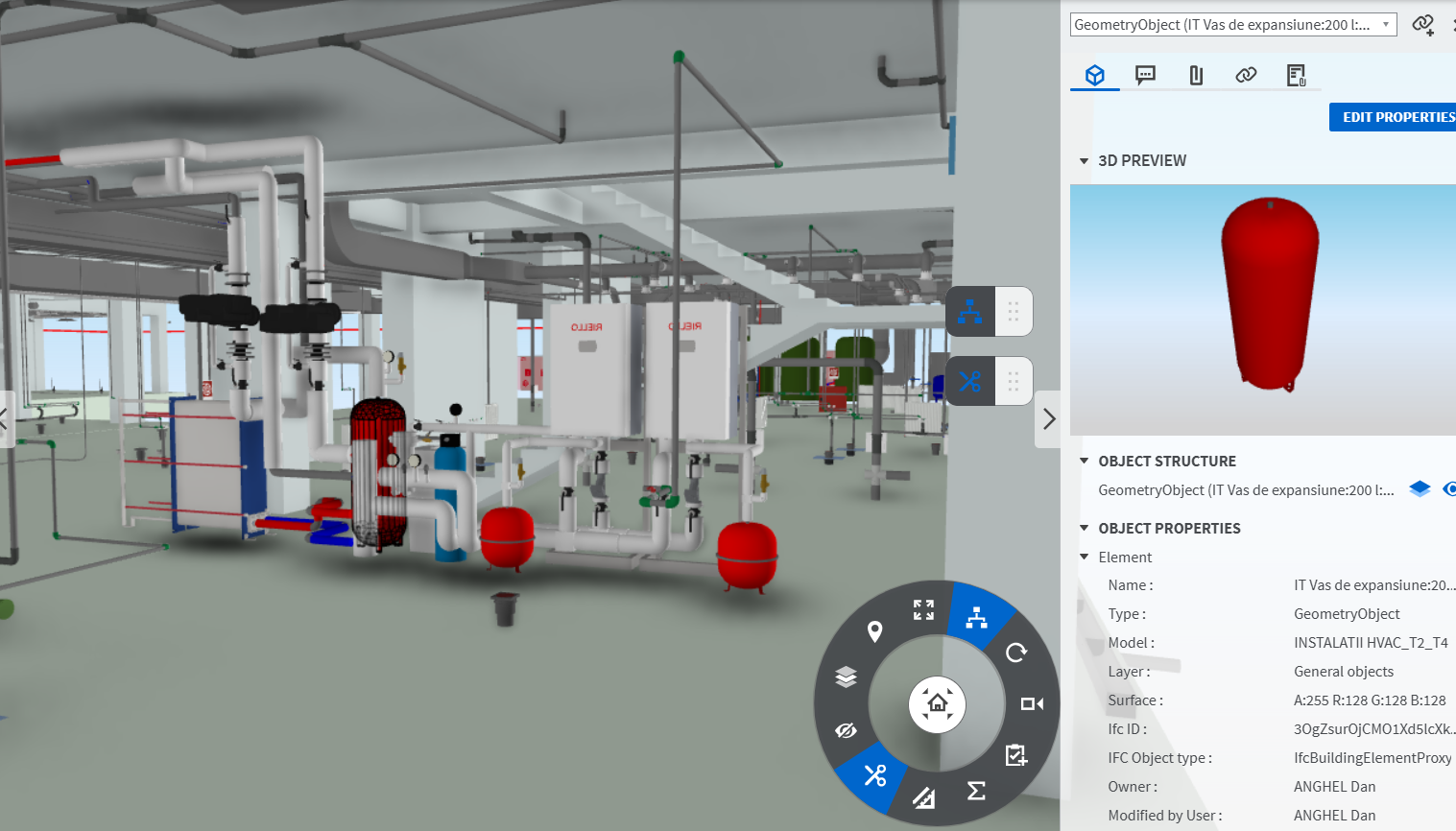Select the GeometryObject item in object structure

point(1245,490)
